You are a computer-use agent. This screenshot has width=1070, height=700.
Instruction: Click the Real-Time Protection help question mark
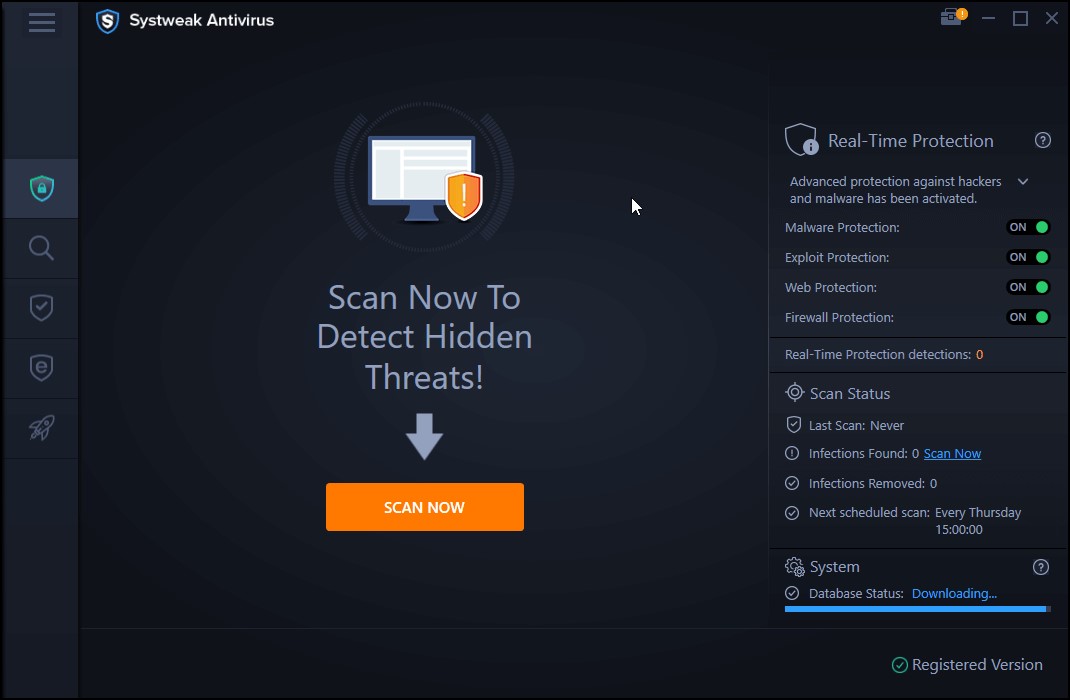[1043, 140]
